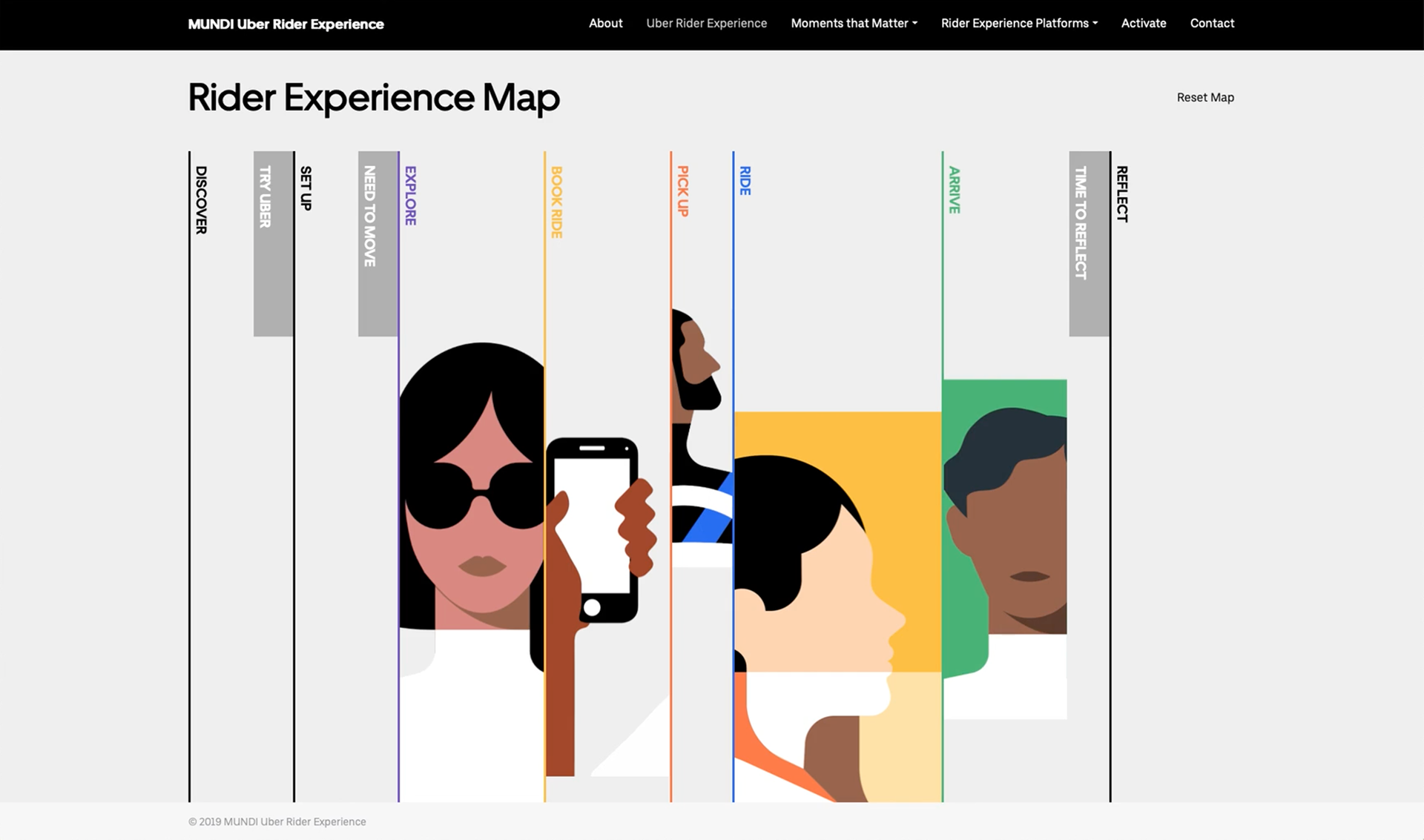This screenshot has width=1424, height=840.
Task: Open the About page
Action: pos(605,23)
